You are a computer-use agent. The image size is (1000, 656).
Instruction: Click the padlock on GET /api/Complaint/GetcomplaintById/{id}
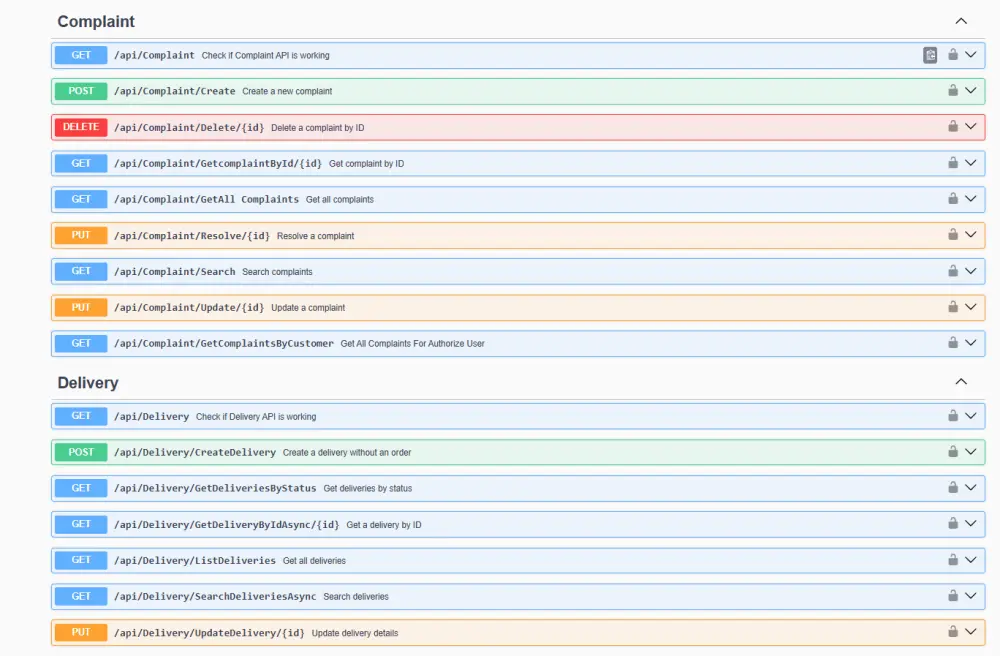(953, 163)
